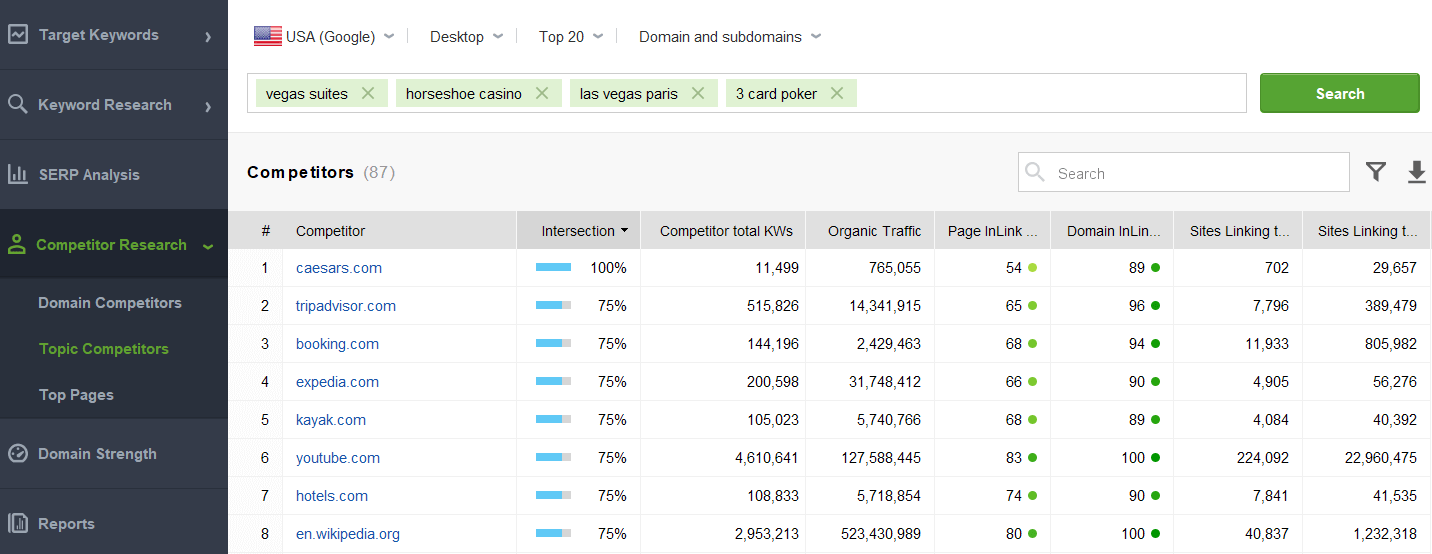Remove the 'las vegas paris' keyword tag
This screenshot has width=1432, height=554.
click(698, 93)
